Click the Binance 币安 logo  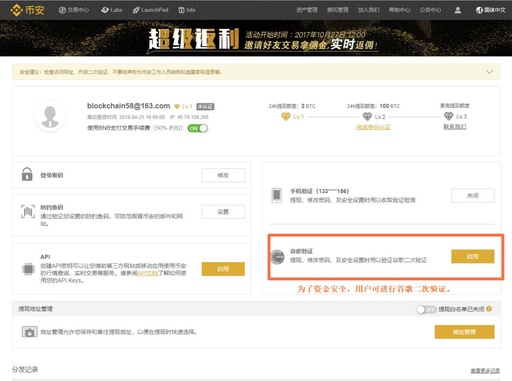pyautogui.click(x=27, y=10)
